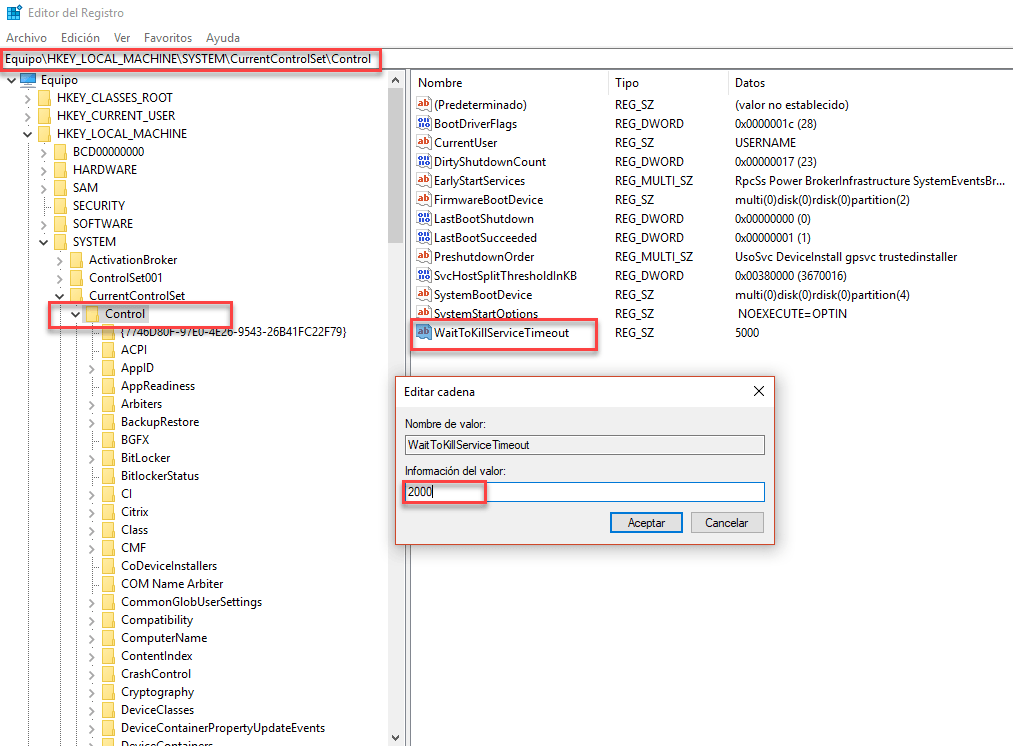The height and width of the screenshot is (746, 1013).
Task: Collapse the Control key node
Action: click(75, 315)
